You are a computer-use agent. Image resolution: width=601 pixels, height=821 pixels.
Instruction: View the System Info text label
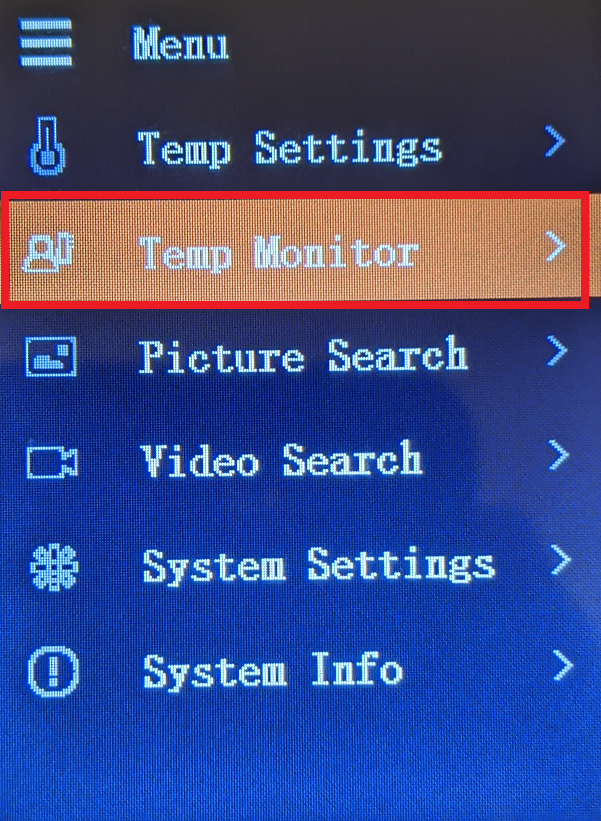click(x=273, y=670)
